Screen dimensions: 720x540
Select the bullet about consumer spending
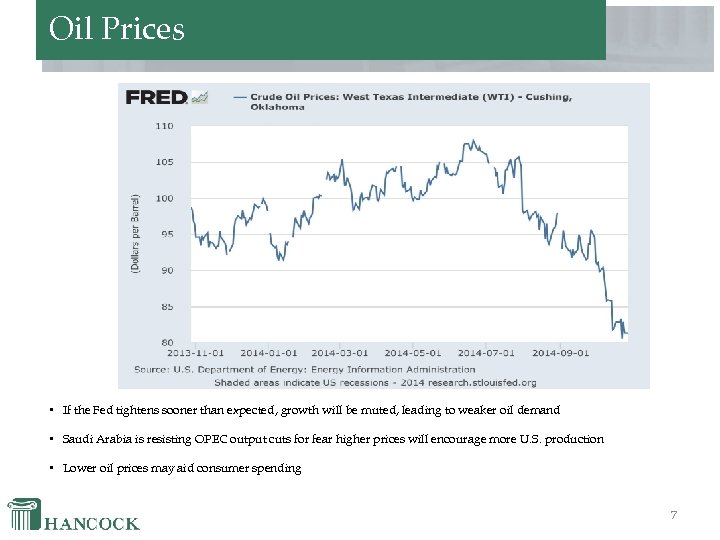182,468
